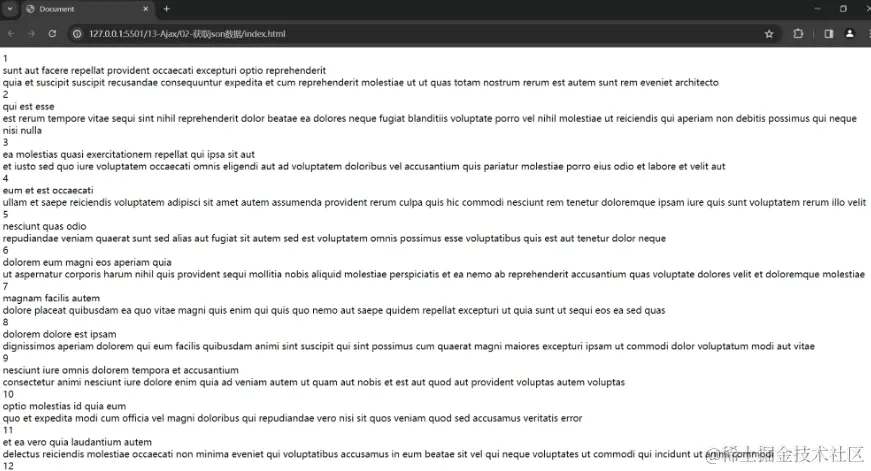Screen dimensions: 871x471
Task: Click line starting 'et iusto sed quo iure'
Action: point(364,167)
